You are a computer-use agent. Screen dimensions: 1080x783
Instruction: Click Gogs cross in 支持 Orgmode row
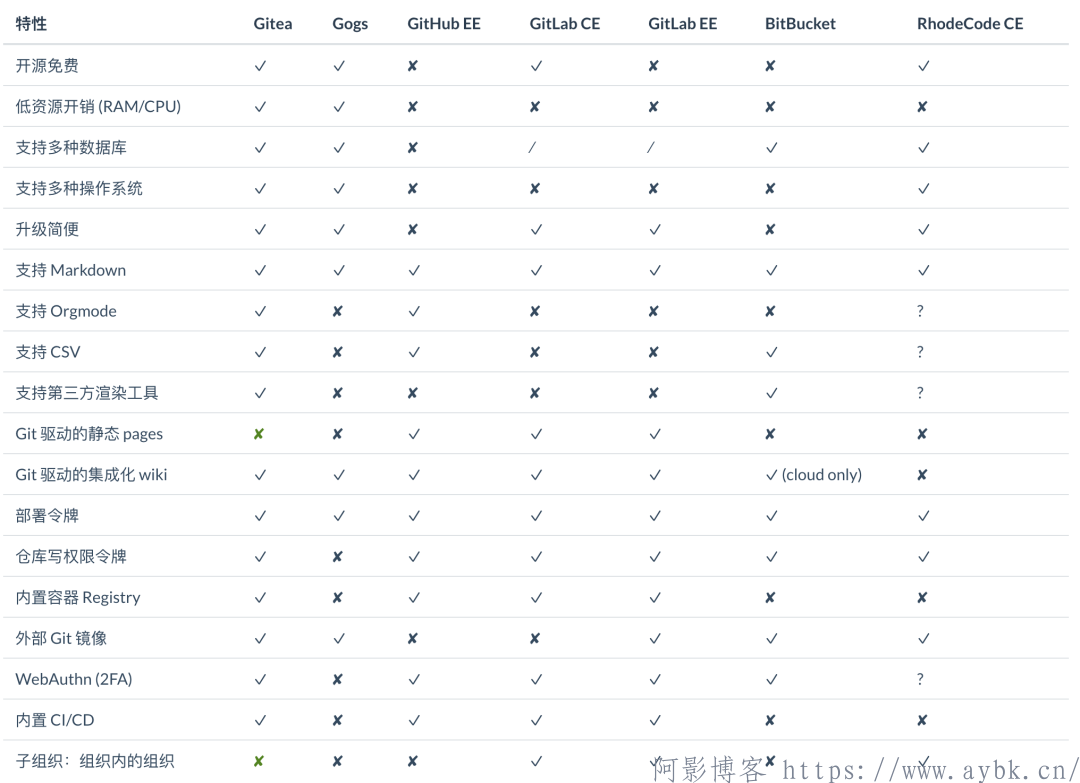[338, 311]
